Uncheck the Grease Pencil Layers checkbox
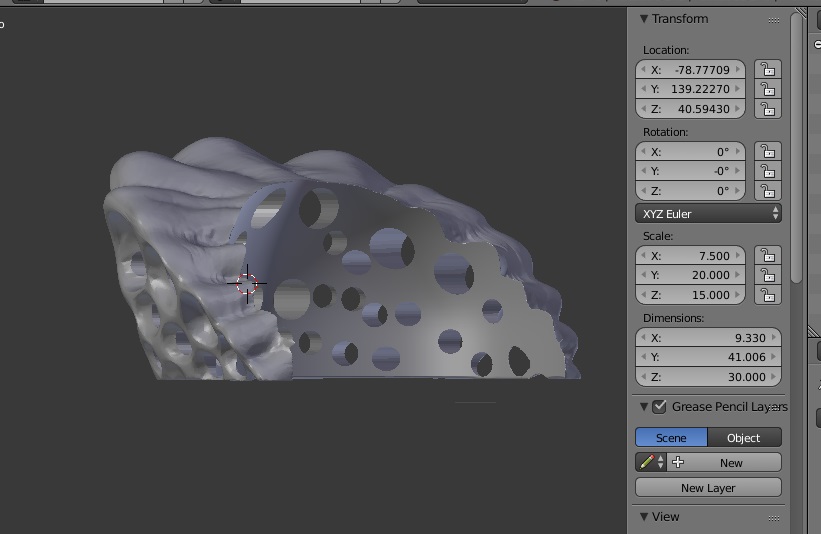This screenshot has width=821, height=534. coord(659,407)
